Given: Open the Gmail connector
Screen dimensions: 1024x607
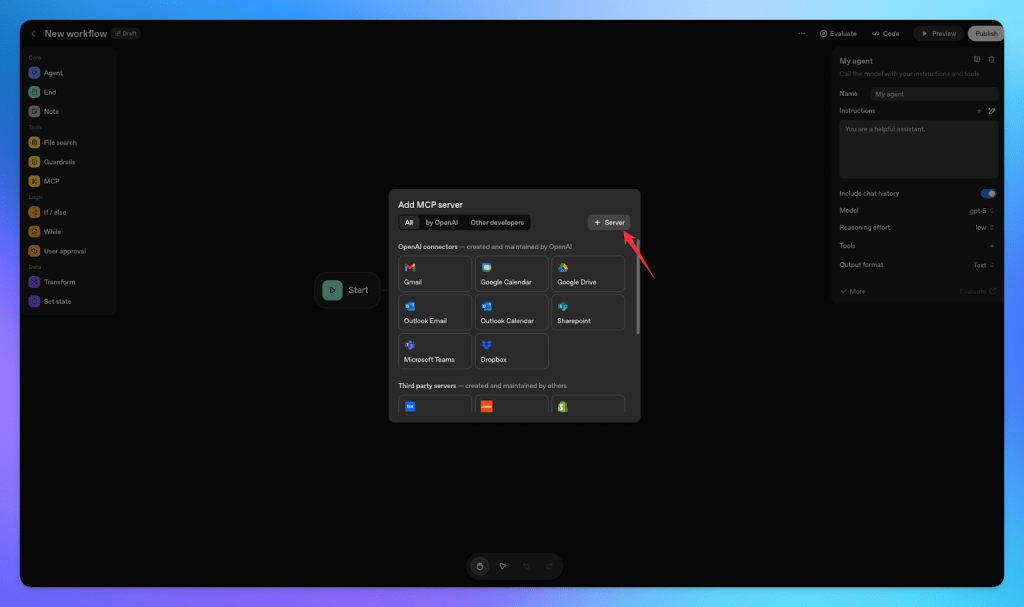Looking at the screenshot, I should click(434, 272).
